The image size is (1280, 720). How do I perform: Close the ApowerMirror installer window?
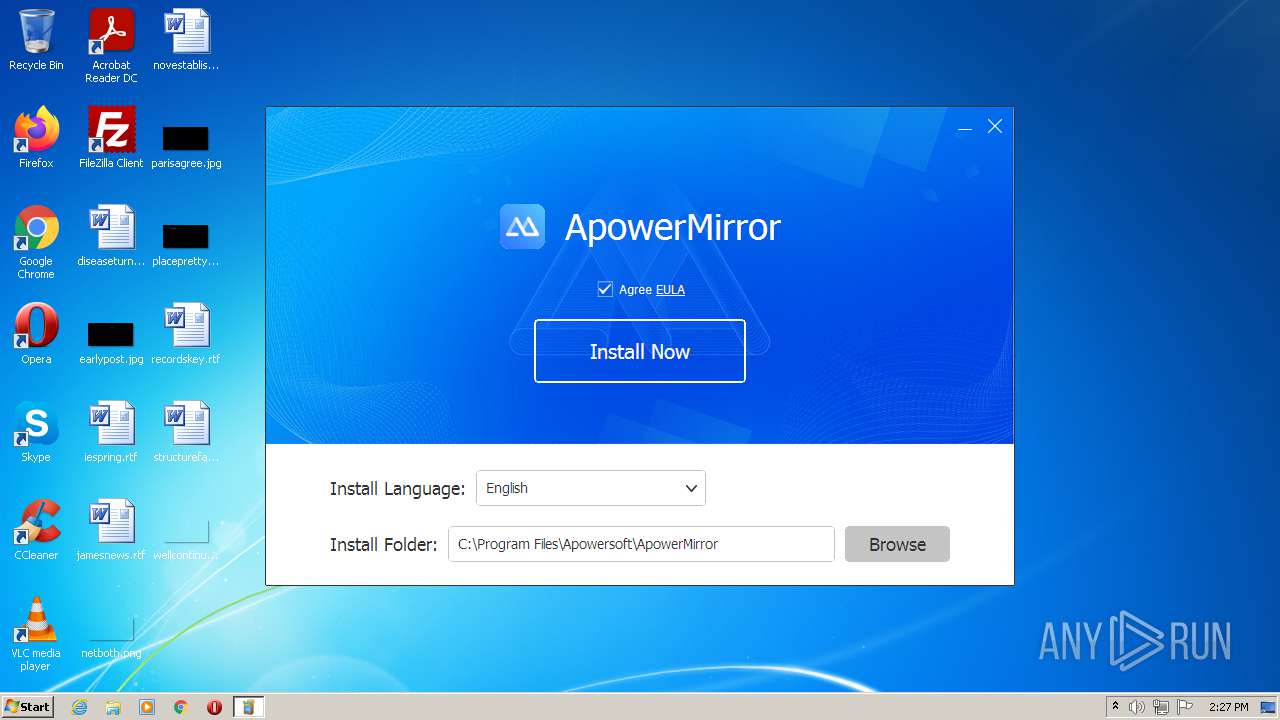coord(995,126)
